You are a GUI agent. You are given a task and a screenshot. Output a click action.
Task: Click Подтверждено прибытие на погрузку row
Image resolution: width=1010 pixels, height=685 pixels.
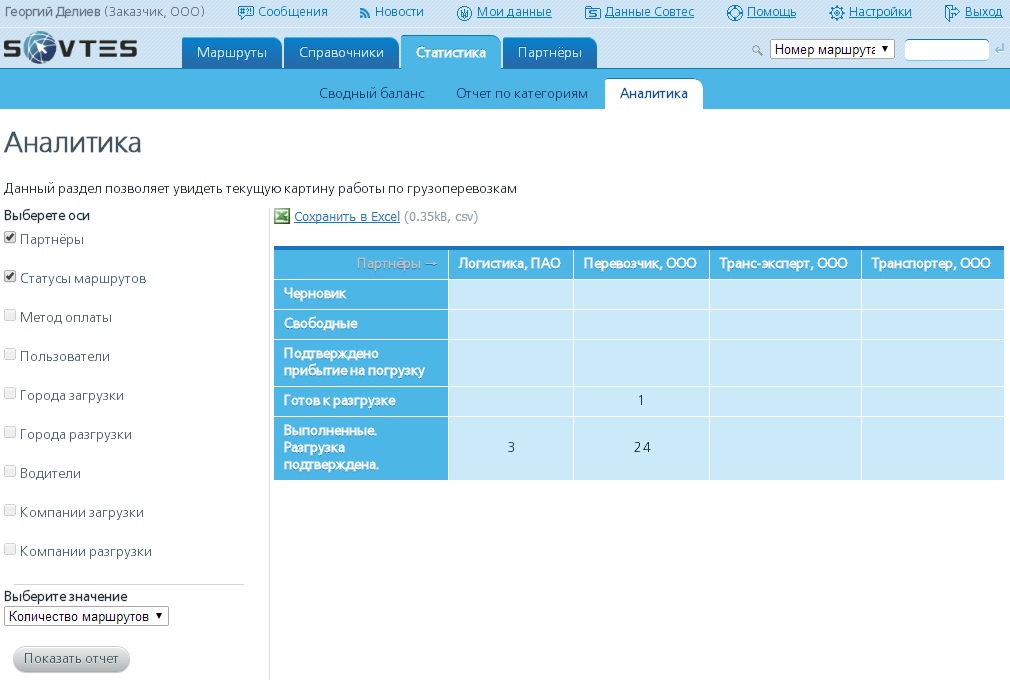click(x=361, y=363)
